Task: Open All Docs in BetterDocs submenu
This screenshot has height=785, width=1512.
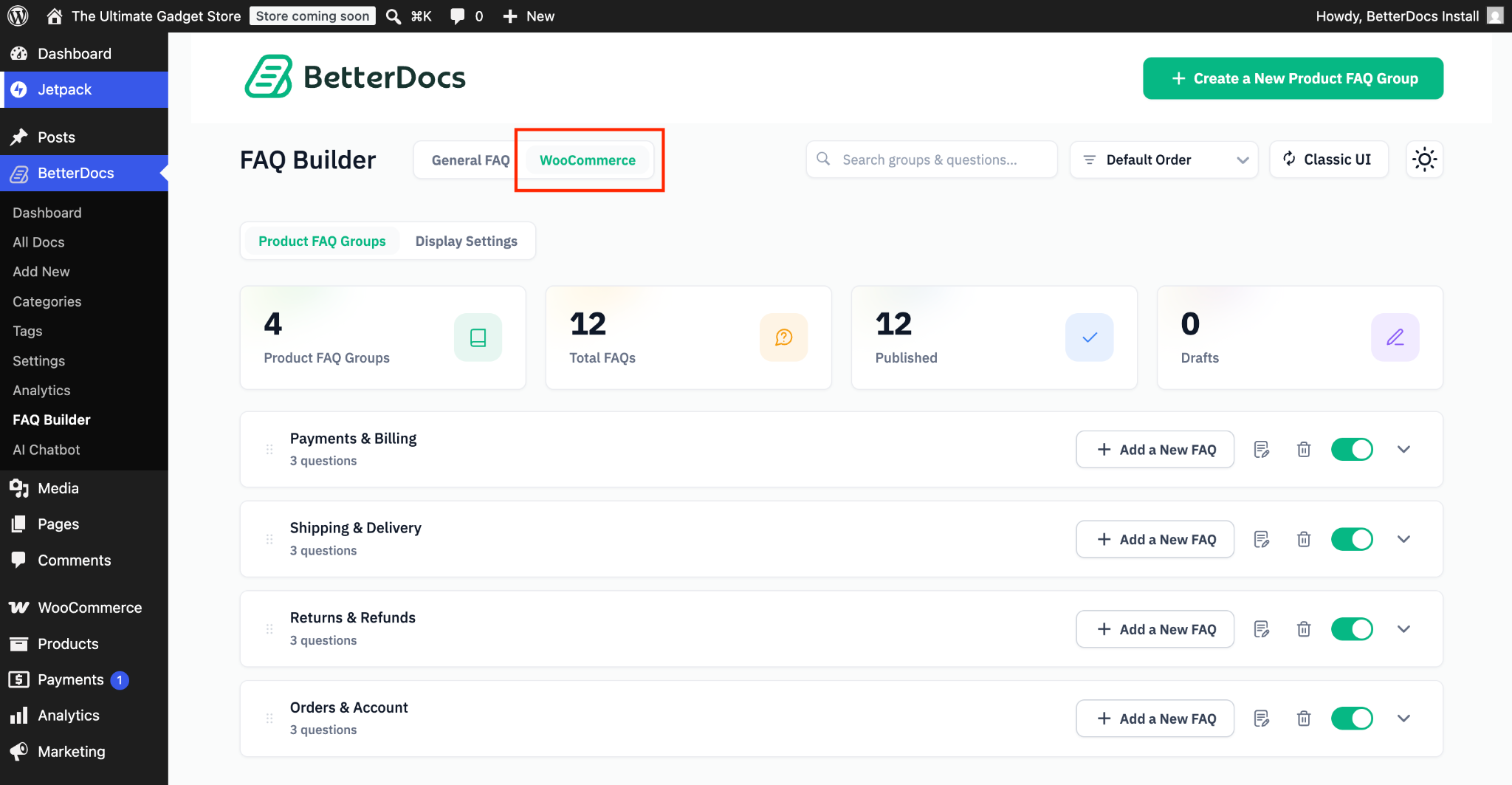Action: click(x=38, y=242)
